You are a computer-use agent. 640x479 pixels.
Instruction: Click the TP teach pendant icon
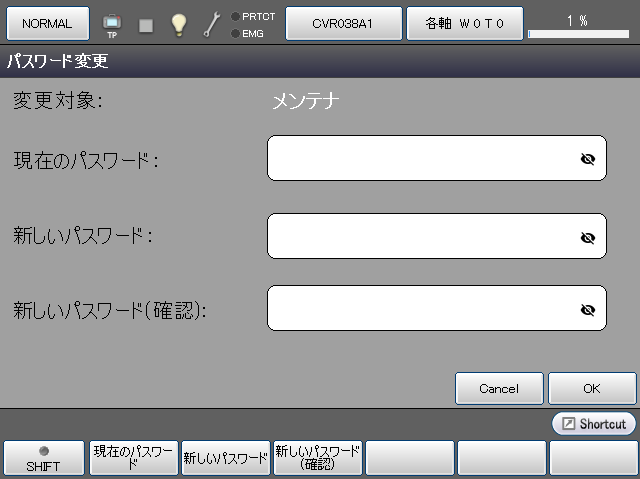pyautogui.click(x=112, y=23)
